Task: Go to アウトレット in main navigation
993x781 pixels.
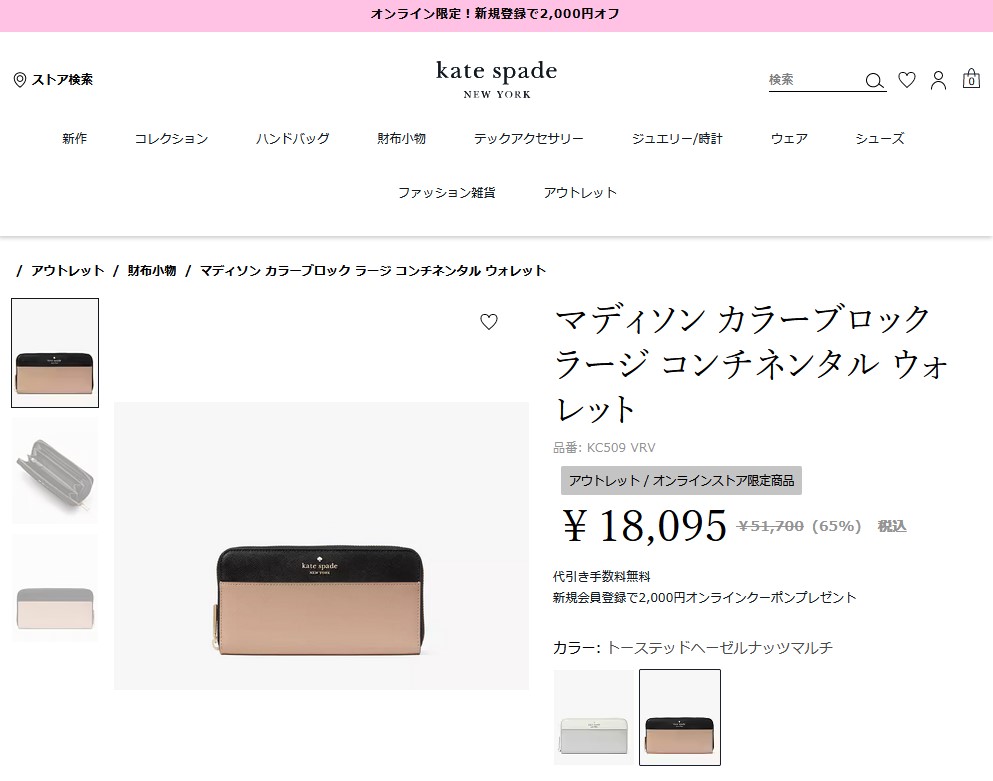Action: point(579,193)
